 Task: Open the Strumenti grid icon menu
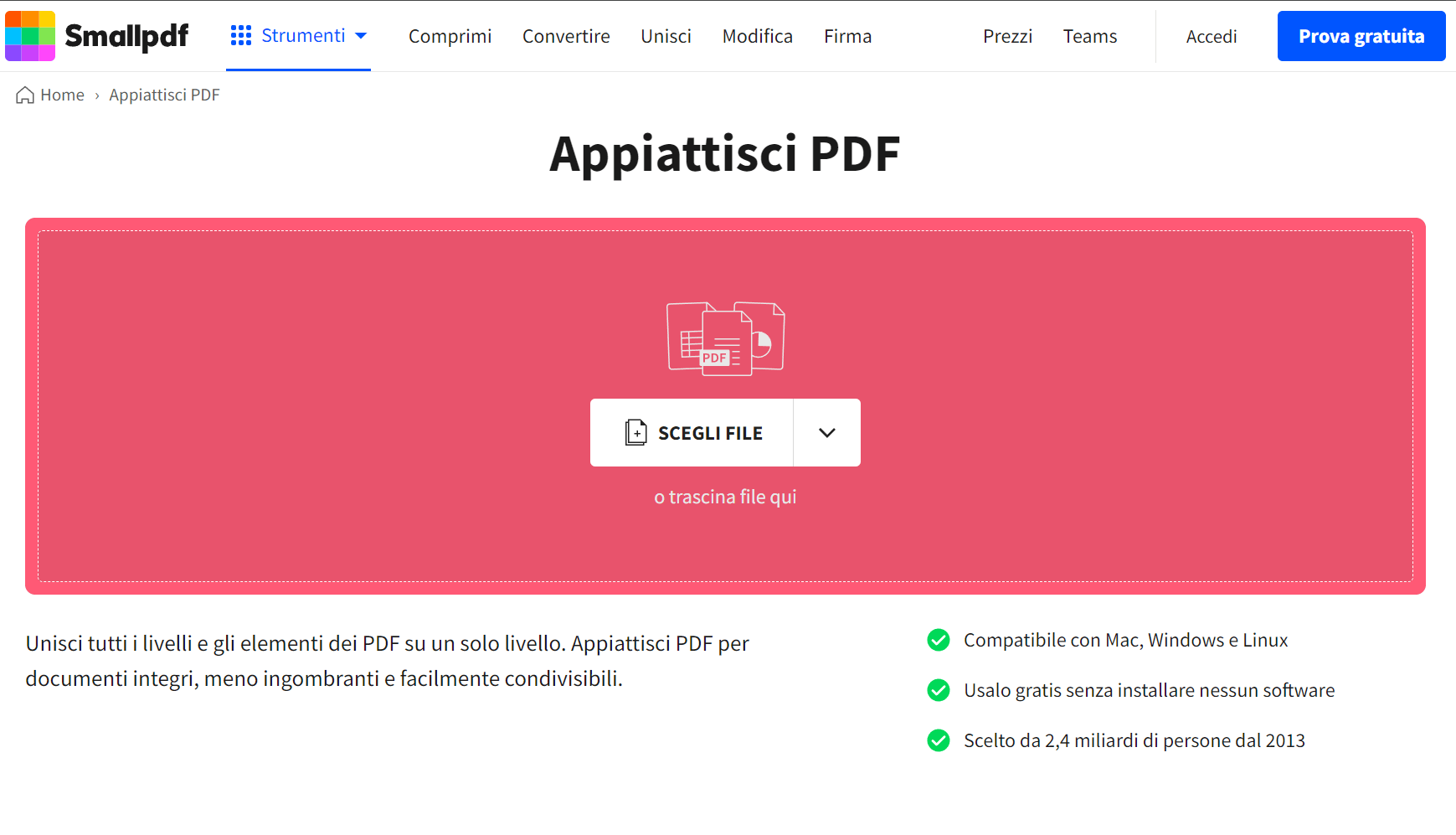[241, 35]
